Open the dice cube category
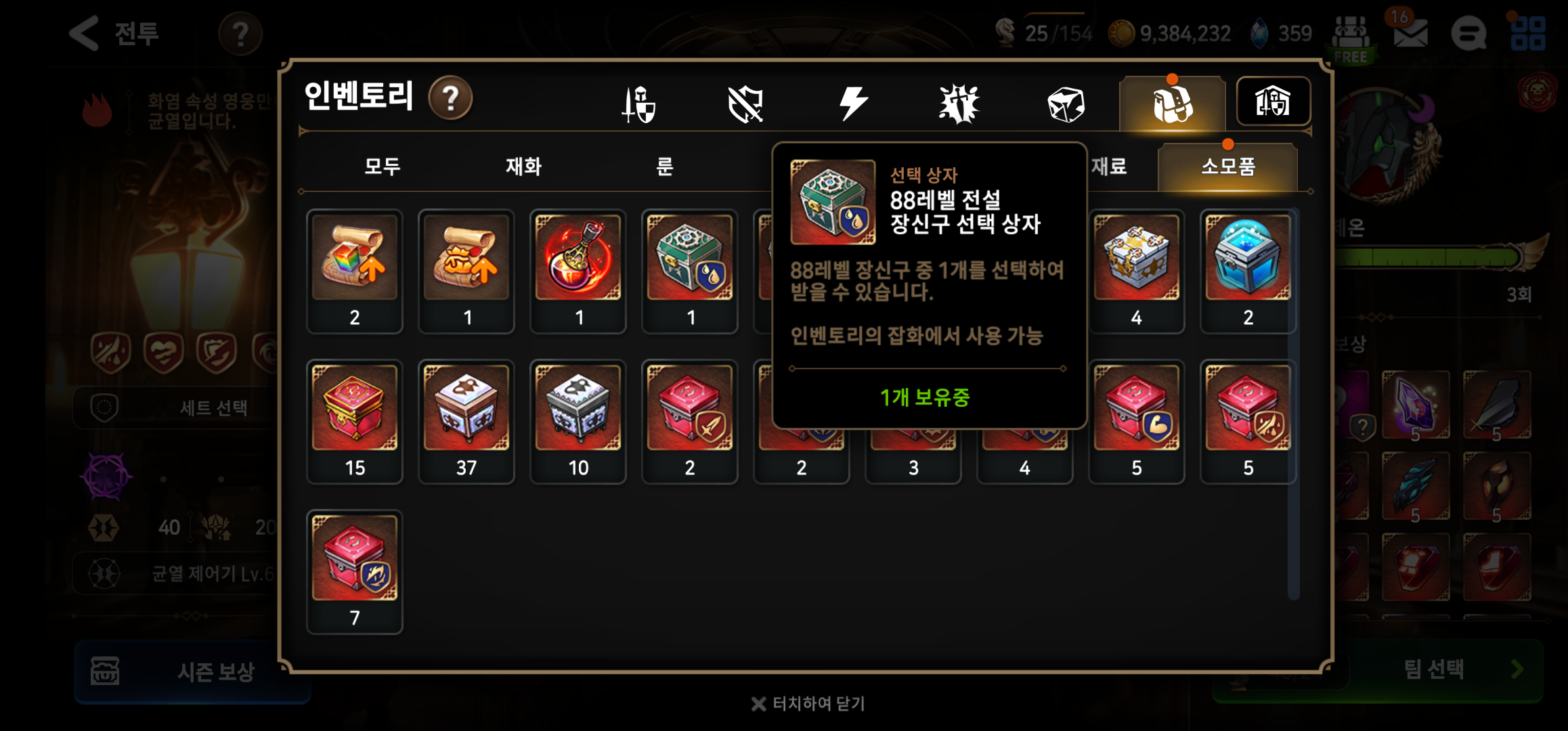The image size is (1568, 731). (1066, 104)
